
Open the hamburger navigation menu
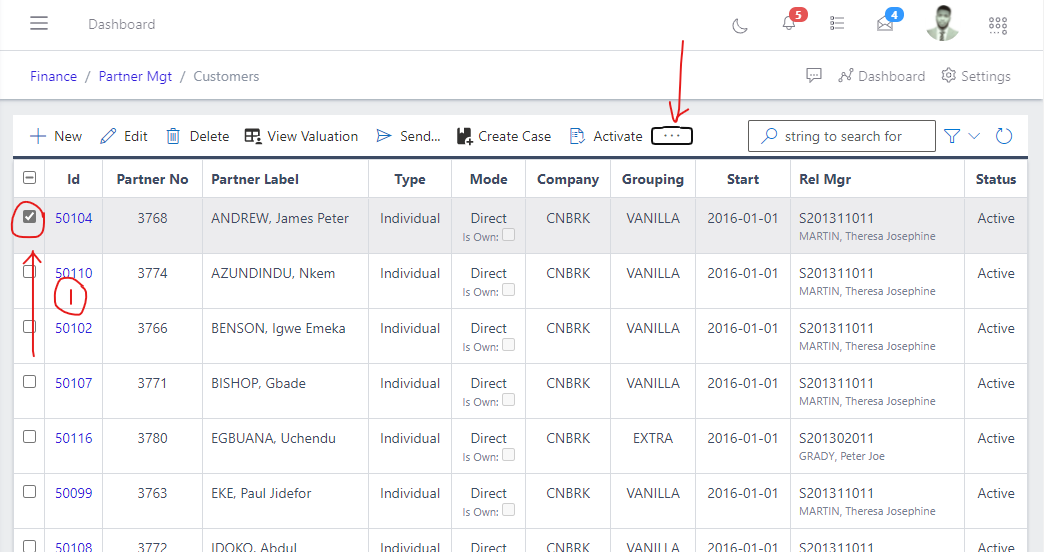(x=39, y=24)
